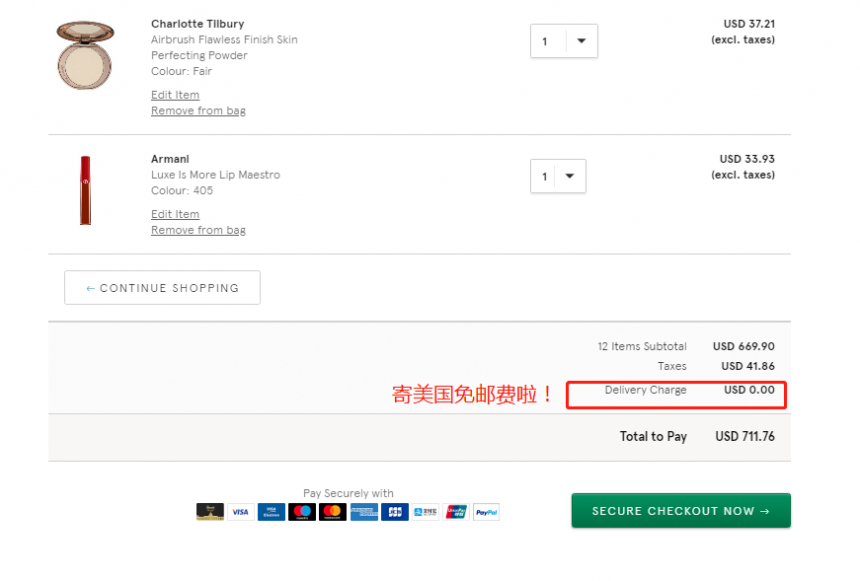
Task: Open the Charlotte Tilbury powder product image
Action: click(85, 55)
